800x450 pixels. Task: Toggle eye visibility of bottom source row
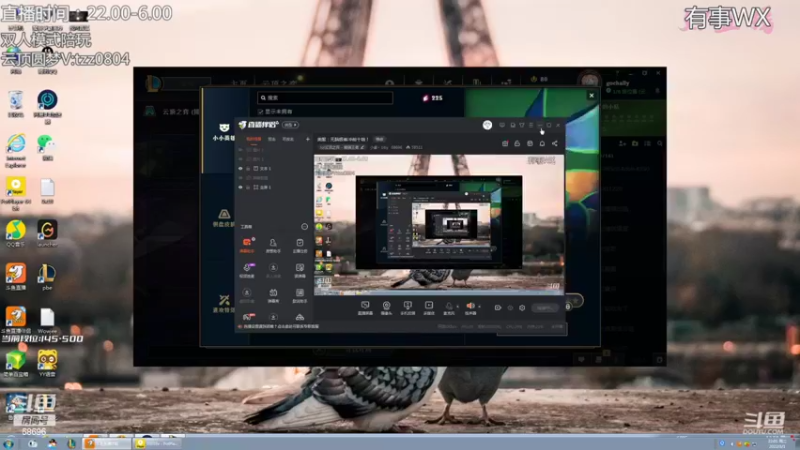point(240,187)
